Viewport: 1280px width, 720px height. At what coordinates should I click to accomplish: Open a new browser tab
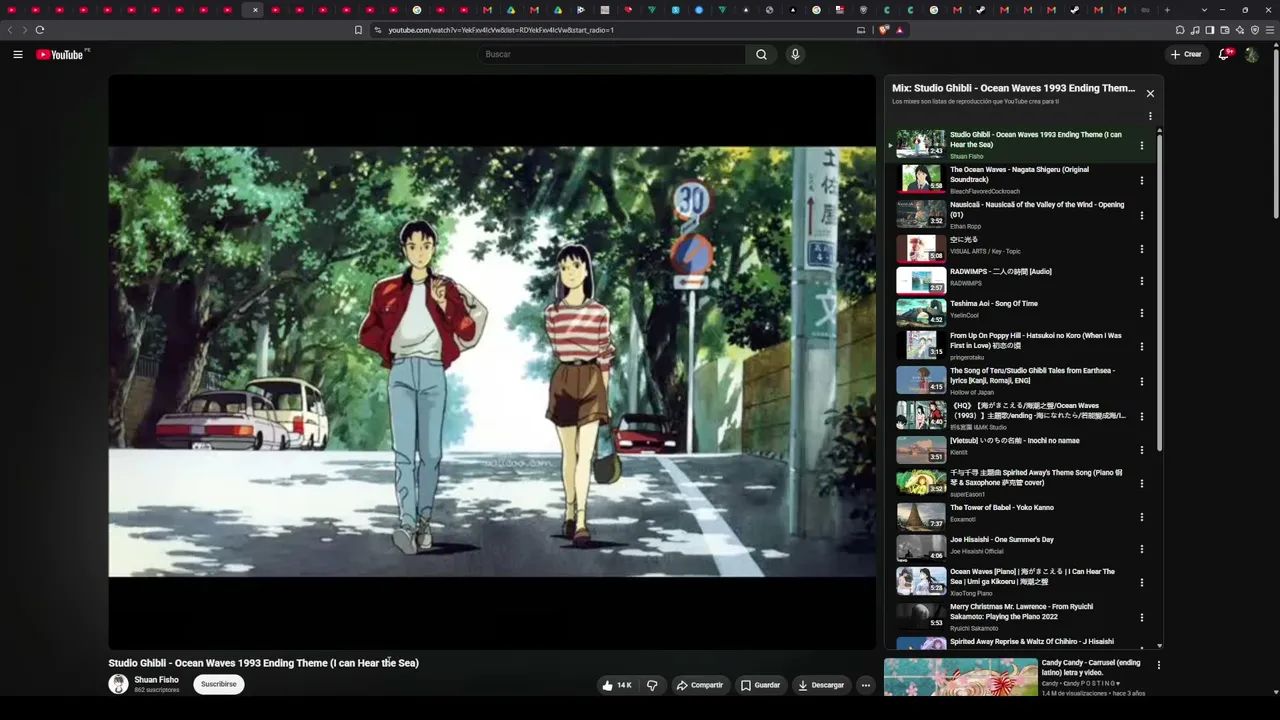click(x=1167, y=10)
